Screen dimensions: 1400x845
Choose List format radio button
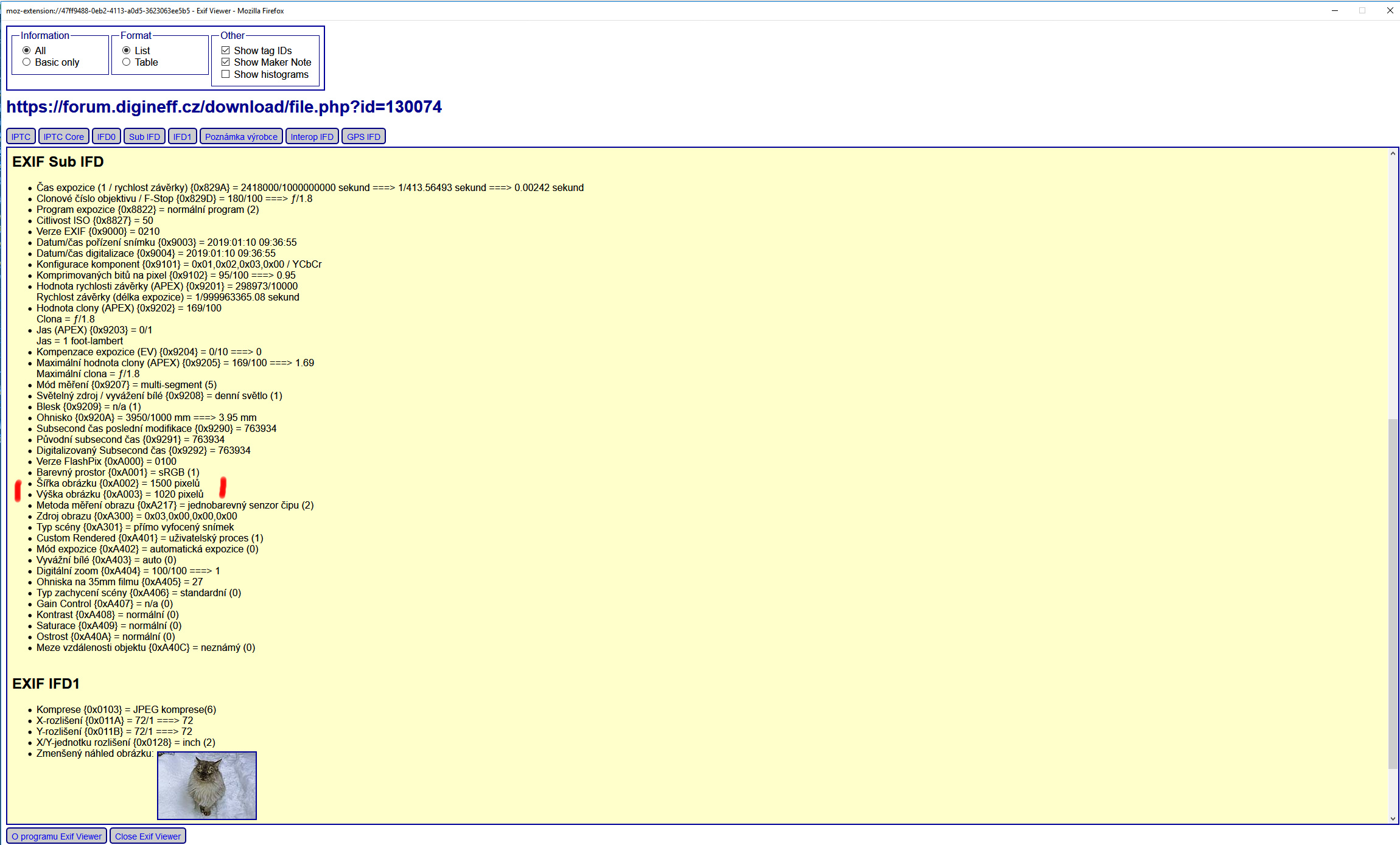127,50
